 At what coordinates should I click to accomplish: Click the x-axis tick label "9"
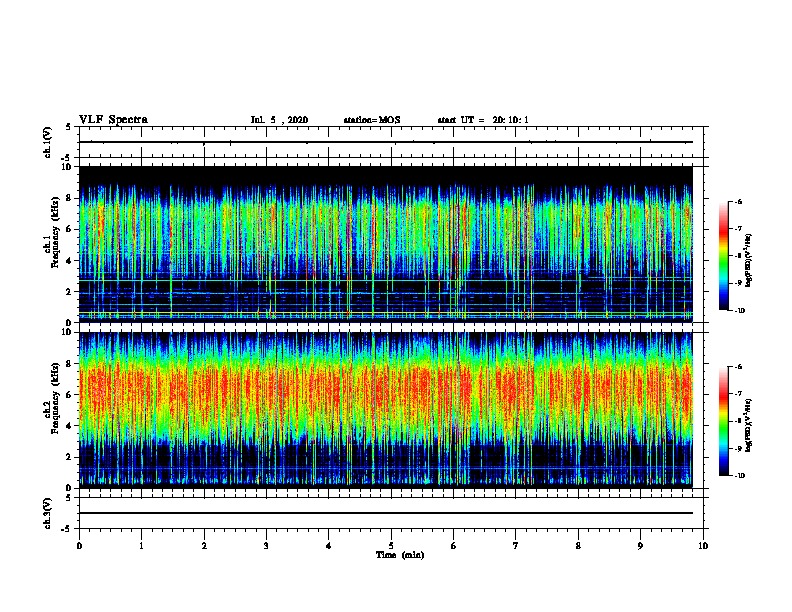click(640, 546)
